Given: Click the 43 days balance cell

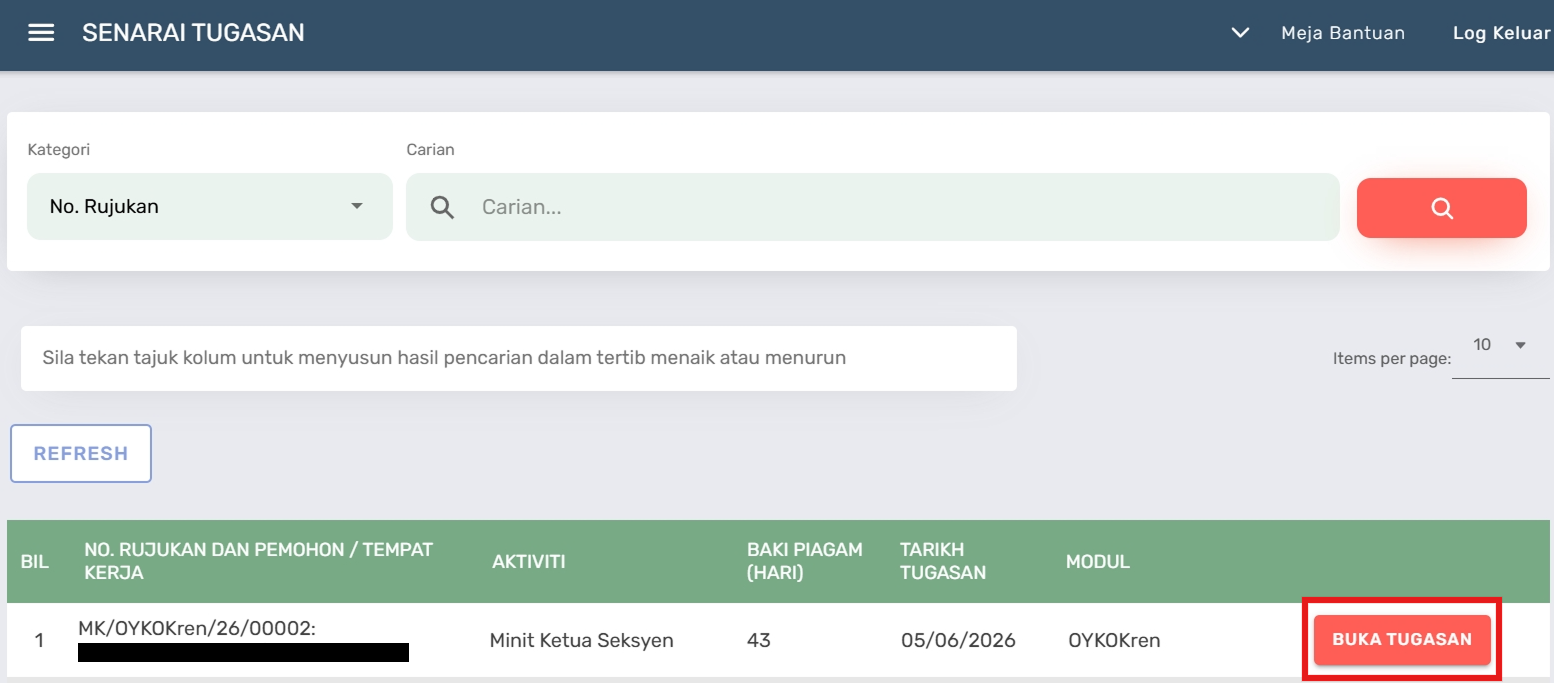Looking at the screenshot, I should click(x=759, y=640).
